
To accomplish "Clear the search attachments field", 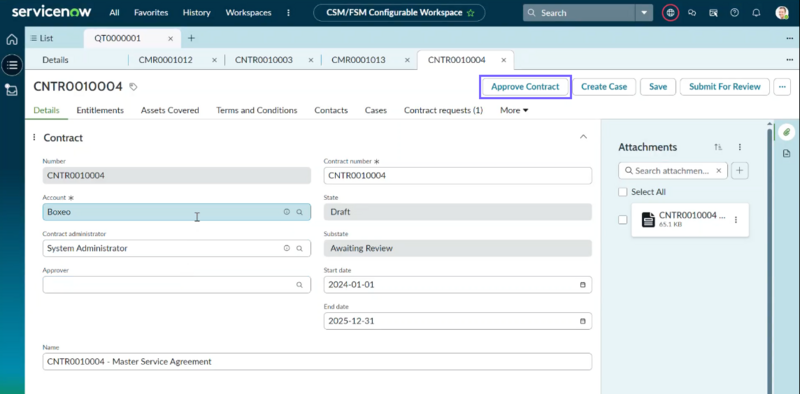I will [x=719, y=171].
